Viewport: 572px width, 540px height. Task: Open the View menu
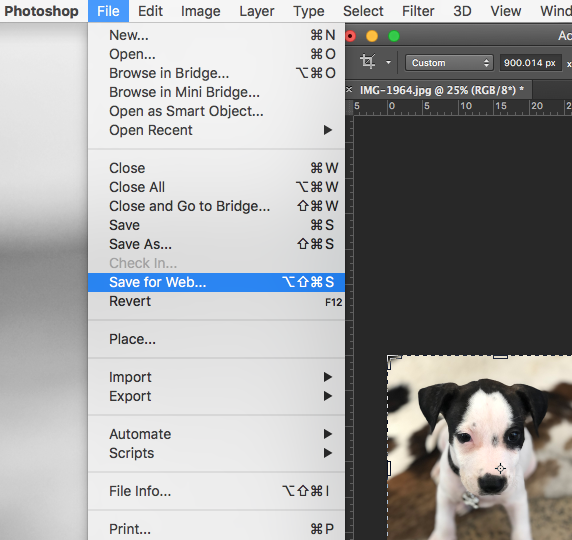[x=506, y=11]
